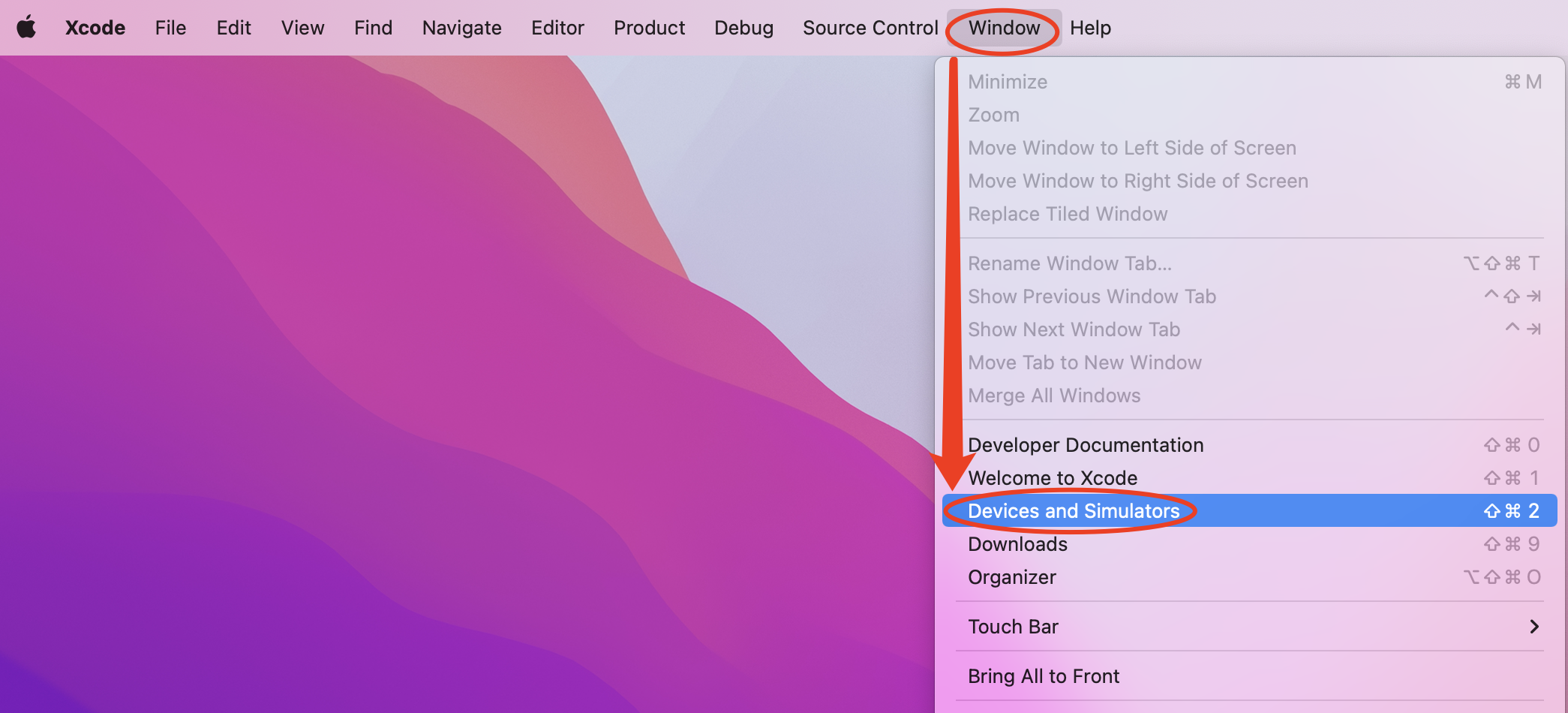Open the Navigate menu
This screenshot has height=713, width=1568.
click(x=461, y=28)
